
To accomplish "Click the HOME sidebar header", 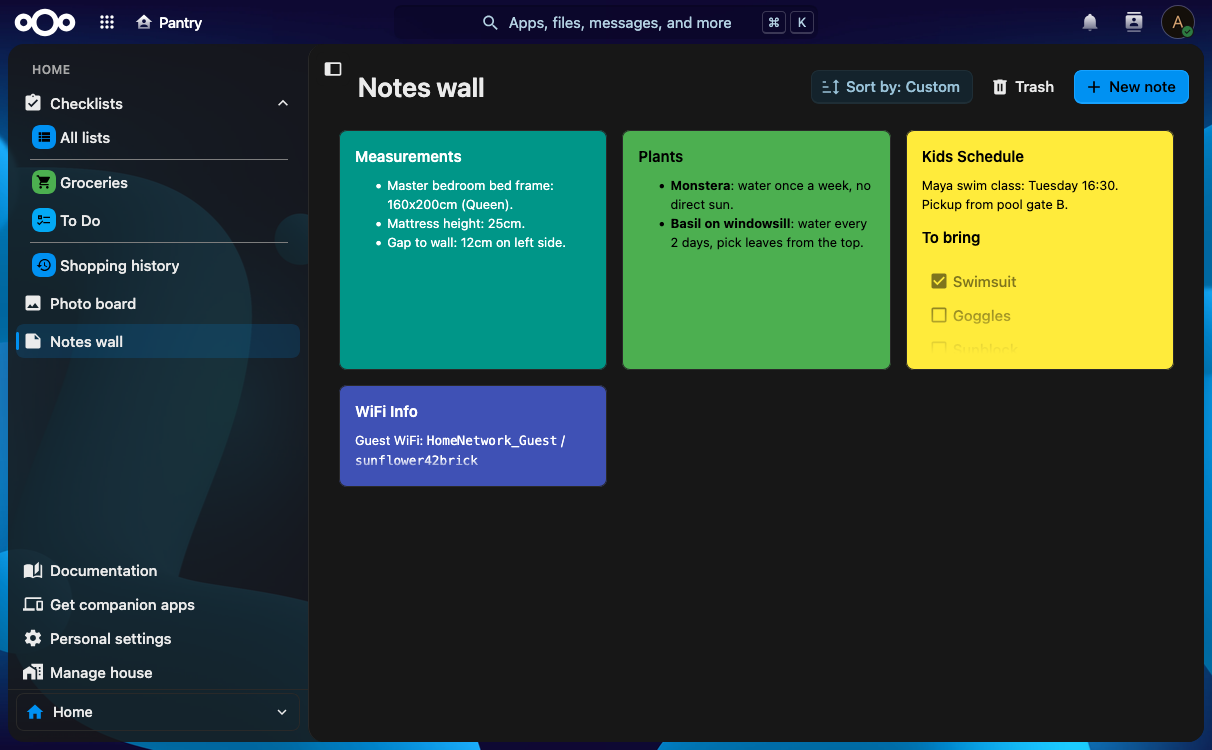I will point(51,70).
